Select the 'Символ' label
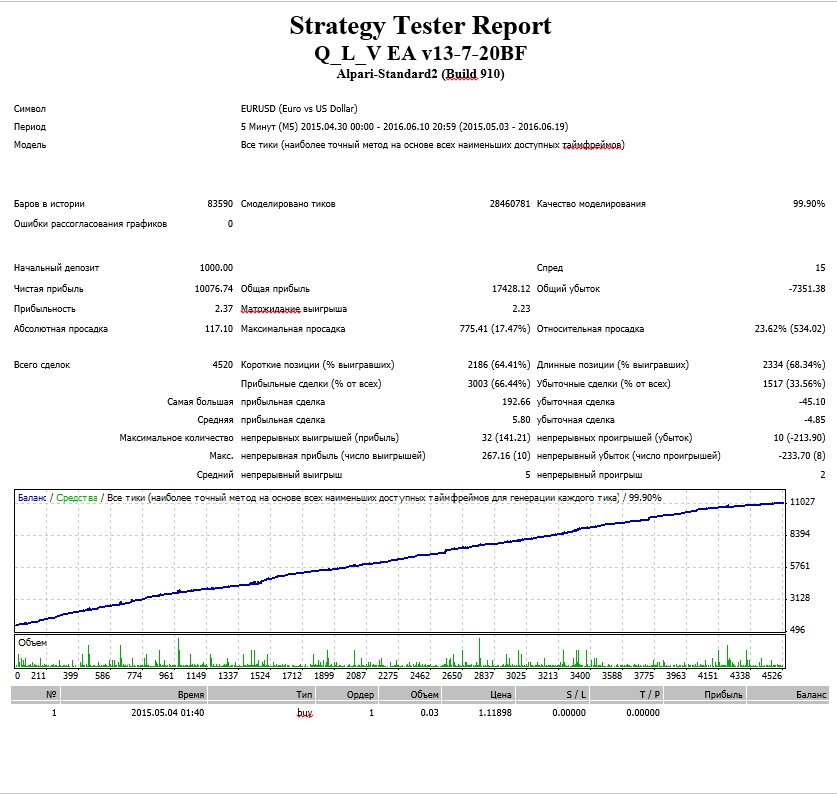The width and height of the screenshot is (837, 794). [30, 108]
